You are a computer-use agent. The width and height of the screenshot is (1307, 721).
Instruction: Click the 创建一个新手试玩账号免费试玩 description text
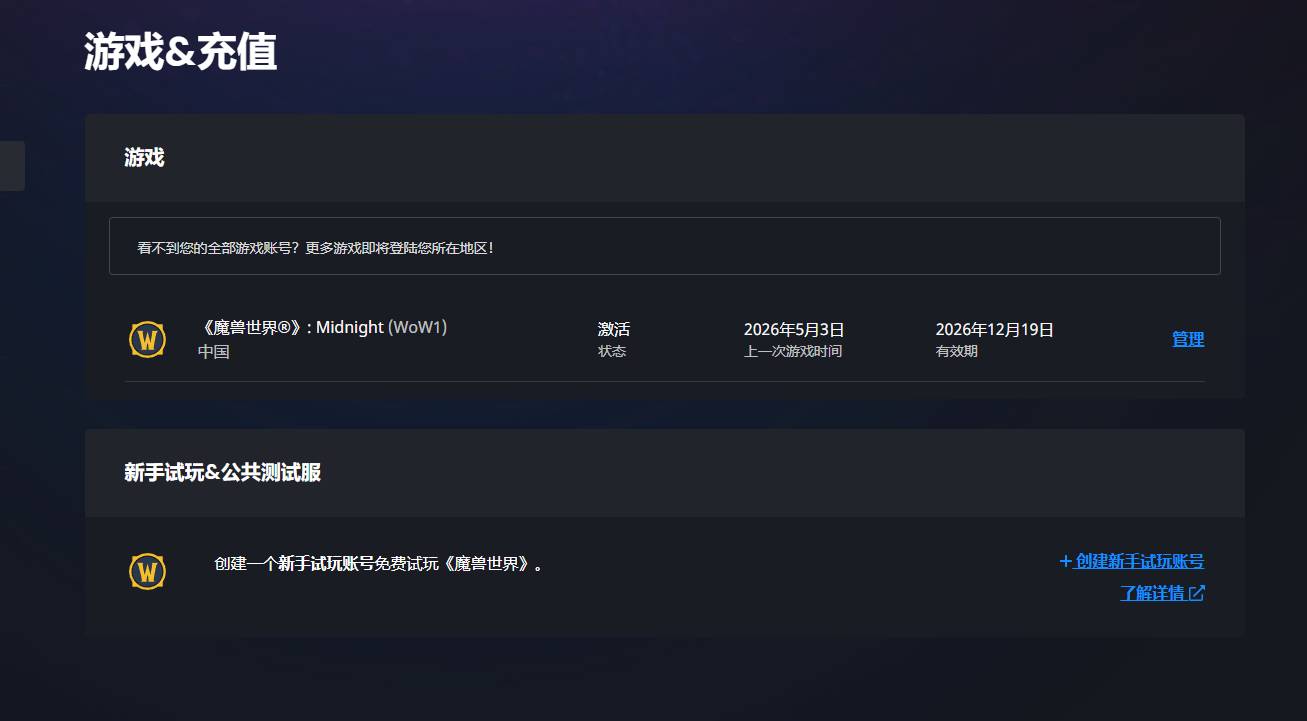379,563
